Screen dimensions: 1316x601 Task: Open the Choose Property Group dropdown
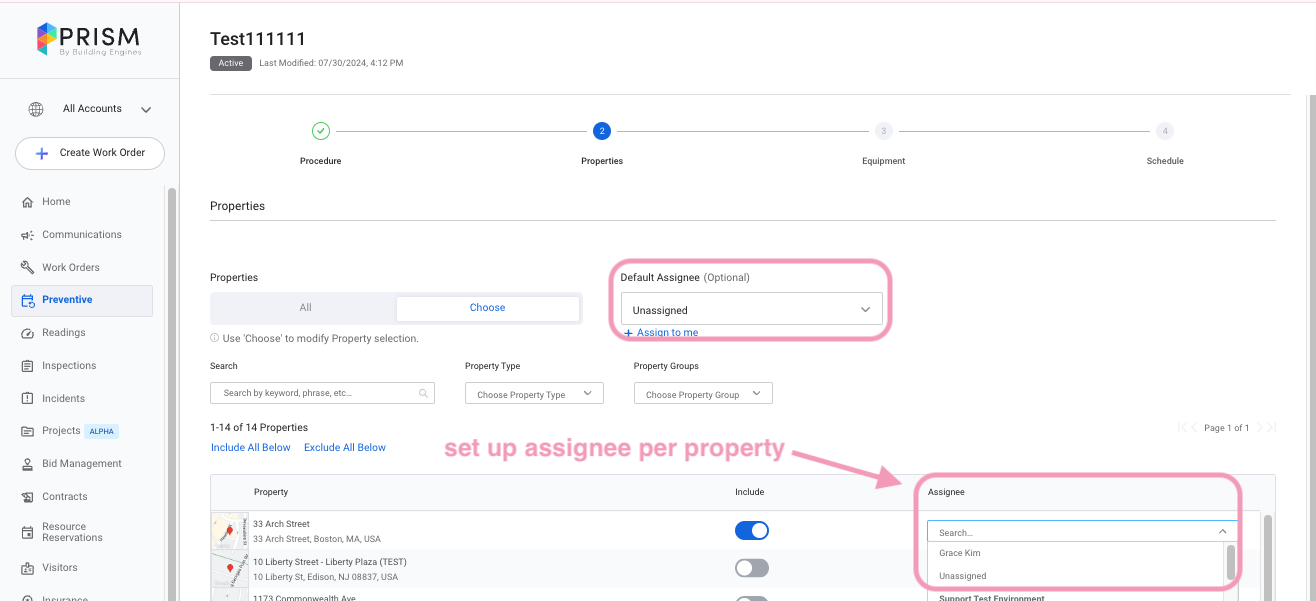[703, 394]
